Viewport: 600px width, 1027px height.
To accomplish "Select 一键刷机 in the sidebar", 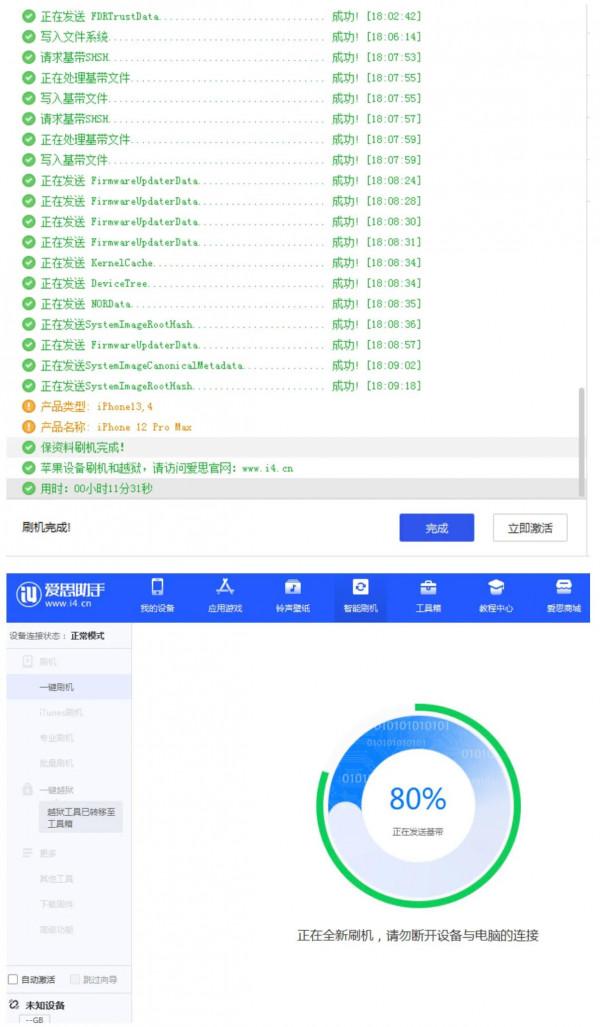I will click(x=69, y=687).
